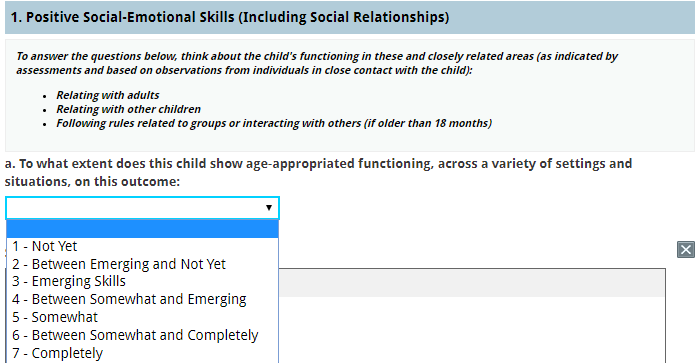Collapse the rating list via dropdown arrow

click(268, 208)
